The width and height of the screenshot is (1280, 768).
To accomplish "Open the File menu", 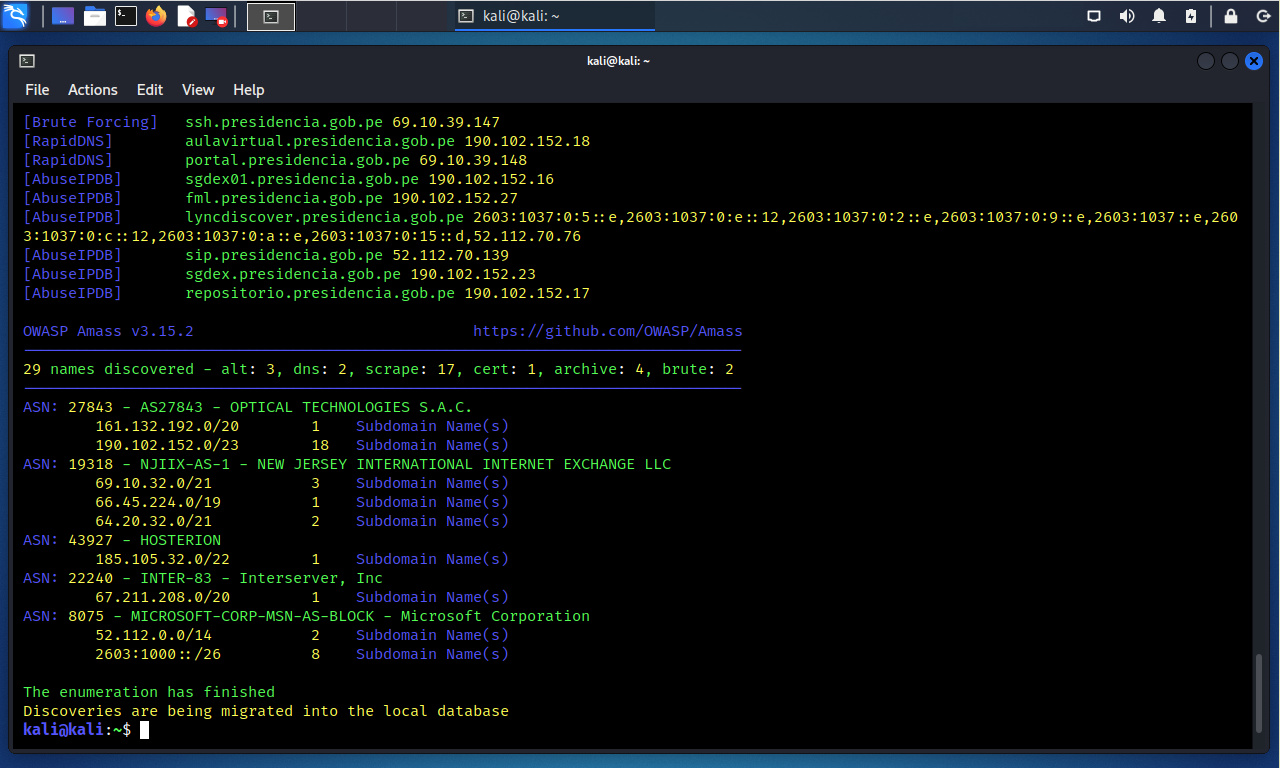I will pos(37,90).
